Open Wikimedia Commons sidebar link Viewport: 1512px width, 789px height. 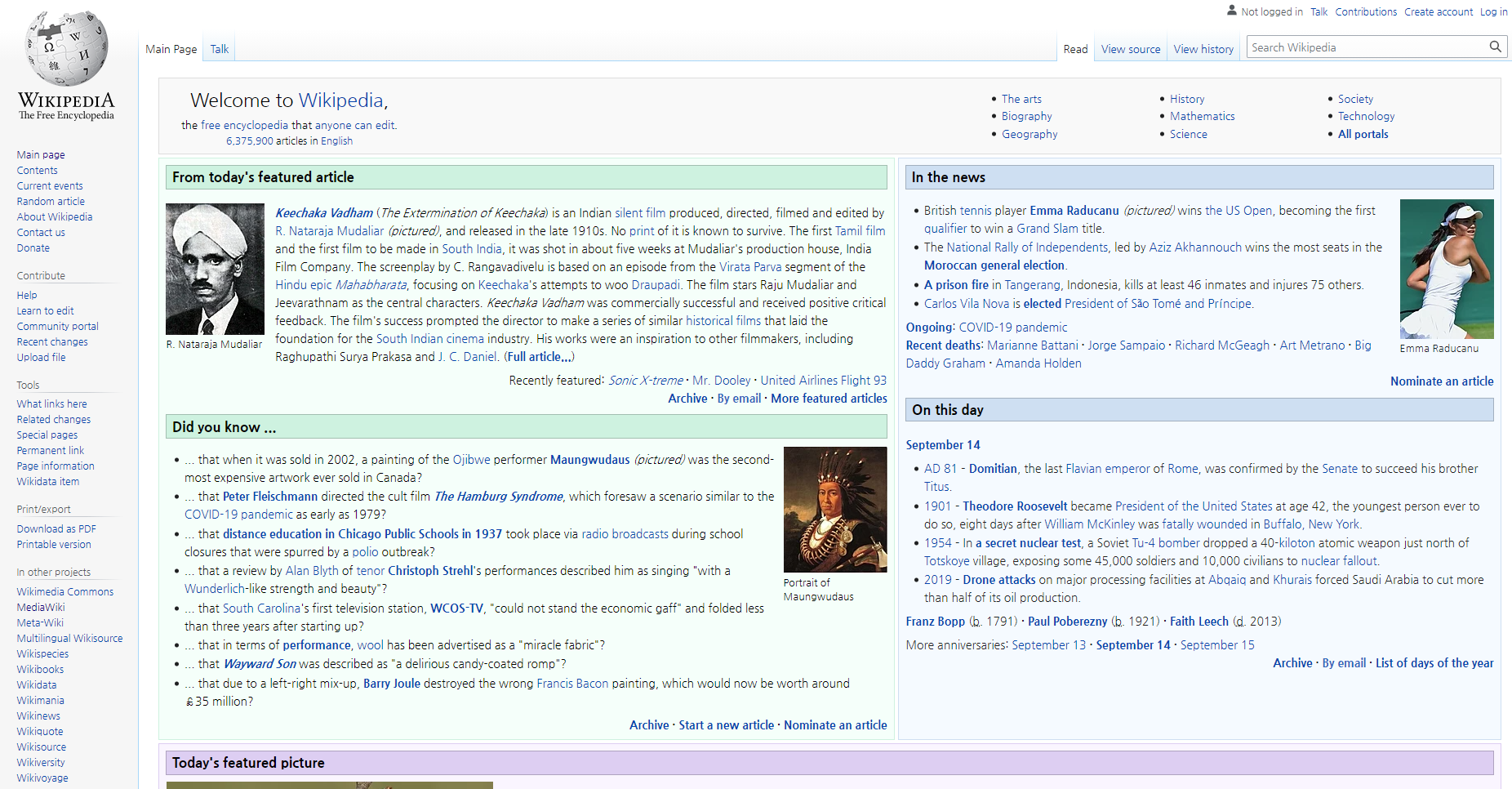pos(65,591)
